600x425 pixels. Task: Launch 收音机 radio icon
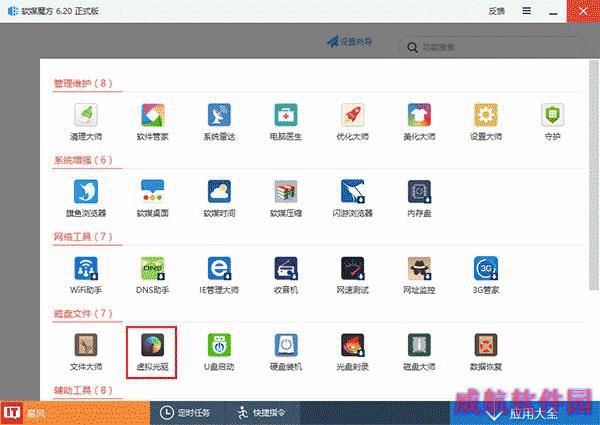[x=286, y=268]
